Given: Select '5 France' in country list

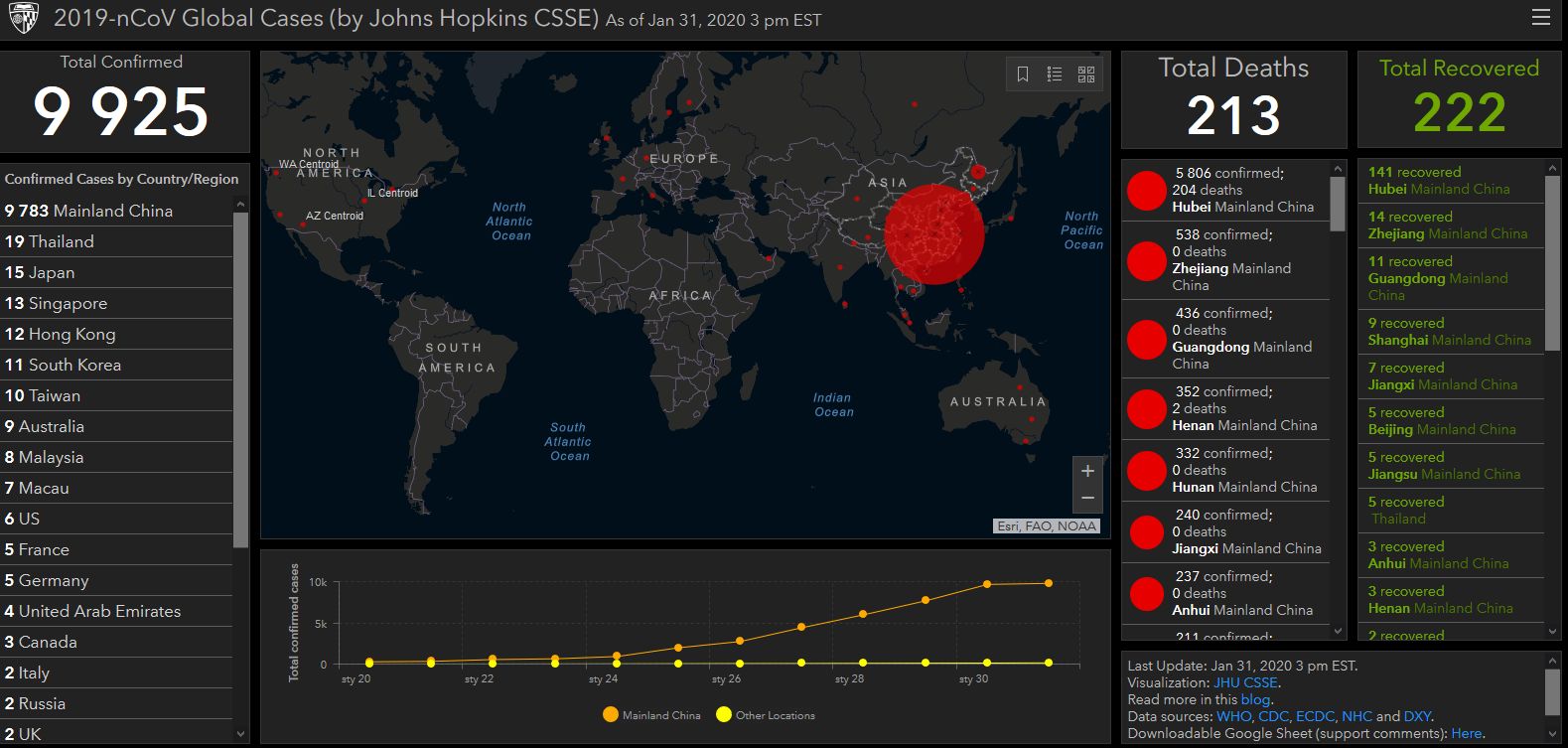Looking at the screenshot, I should click(116, 549).
